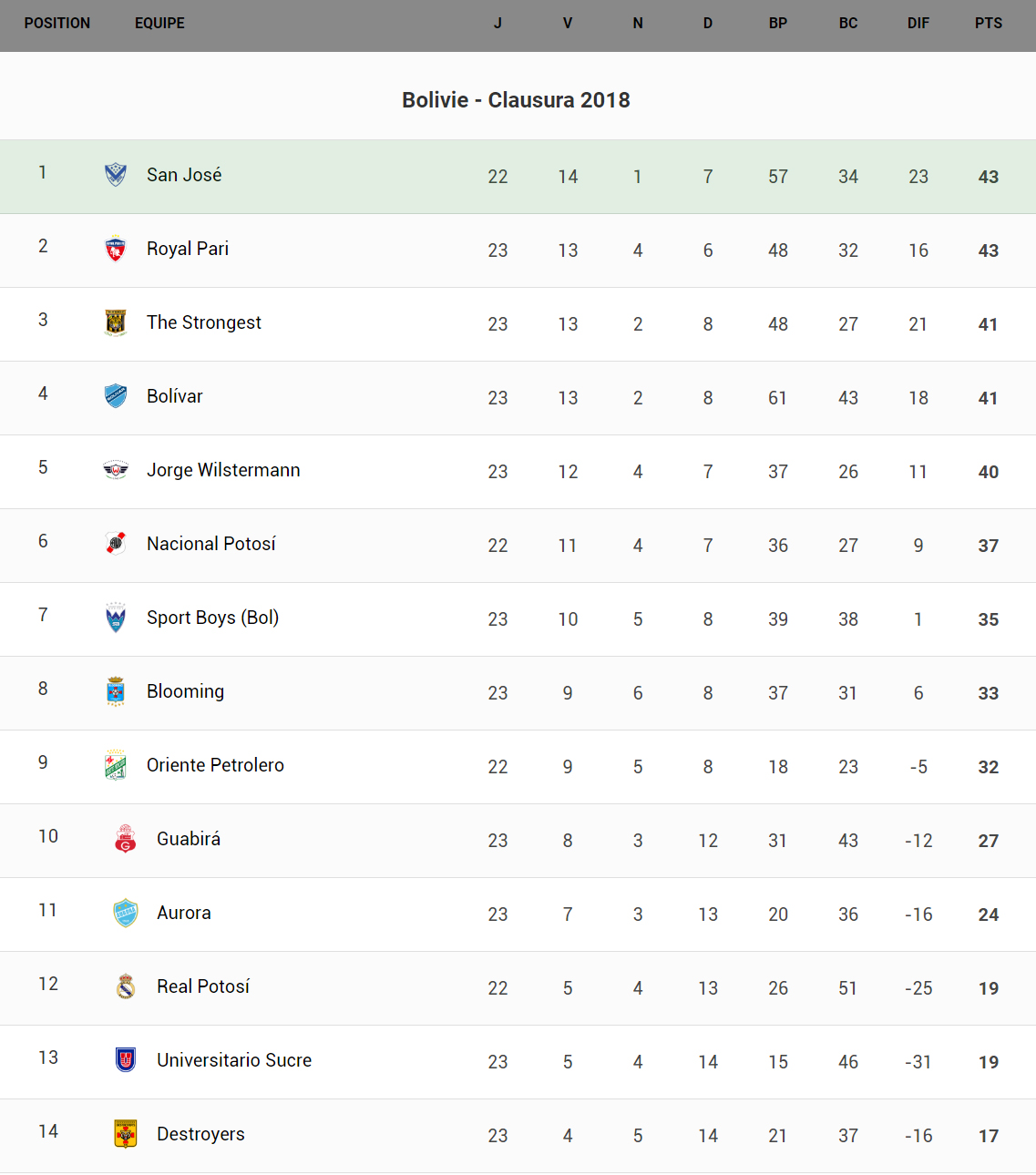Click the Destroyers yellow club logo
The image size is (1036, 1175).
tap(126, 1134)
